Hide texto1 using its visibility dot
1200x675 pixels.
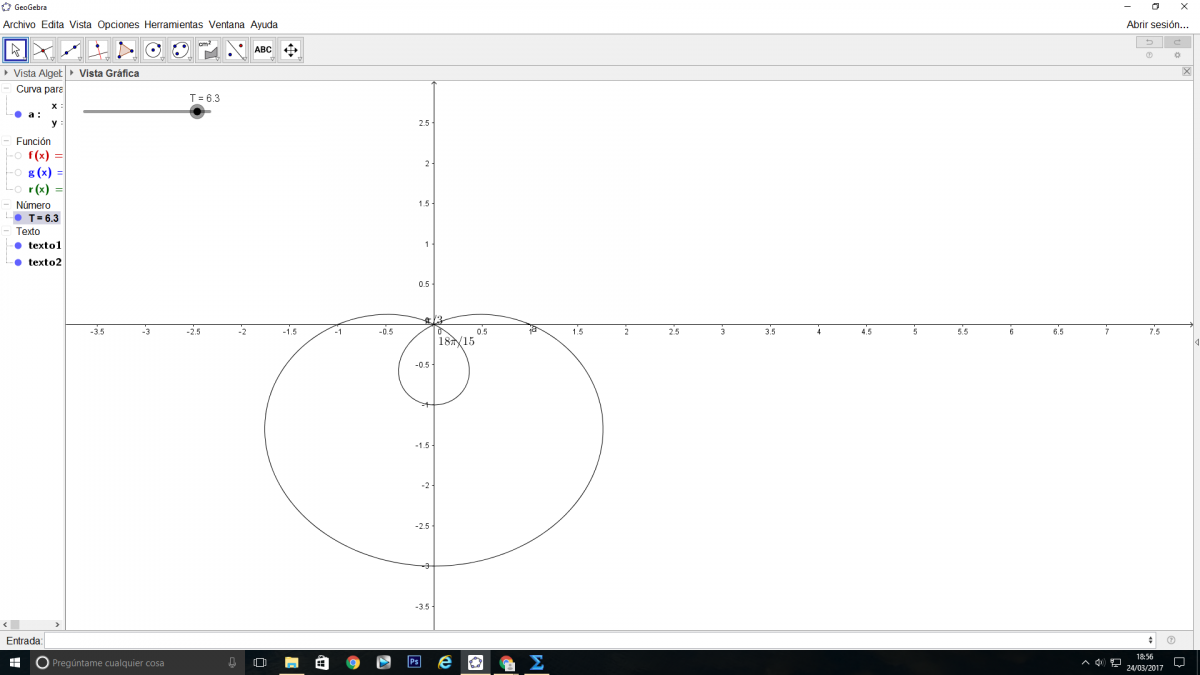18,246
